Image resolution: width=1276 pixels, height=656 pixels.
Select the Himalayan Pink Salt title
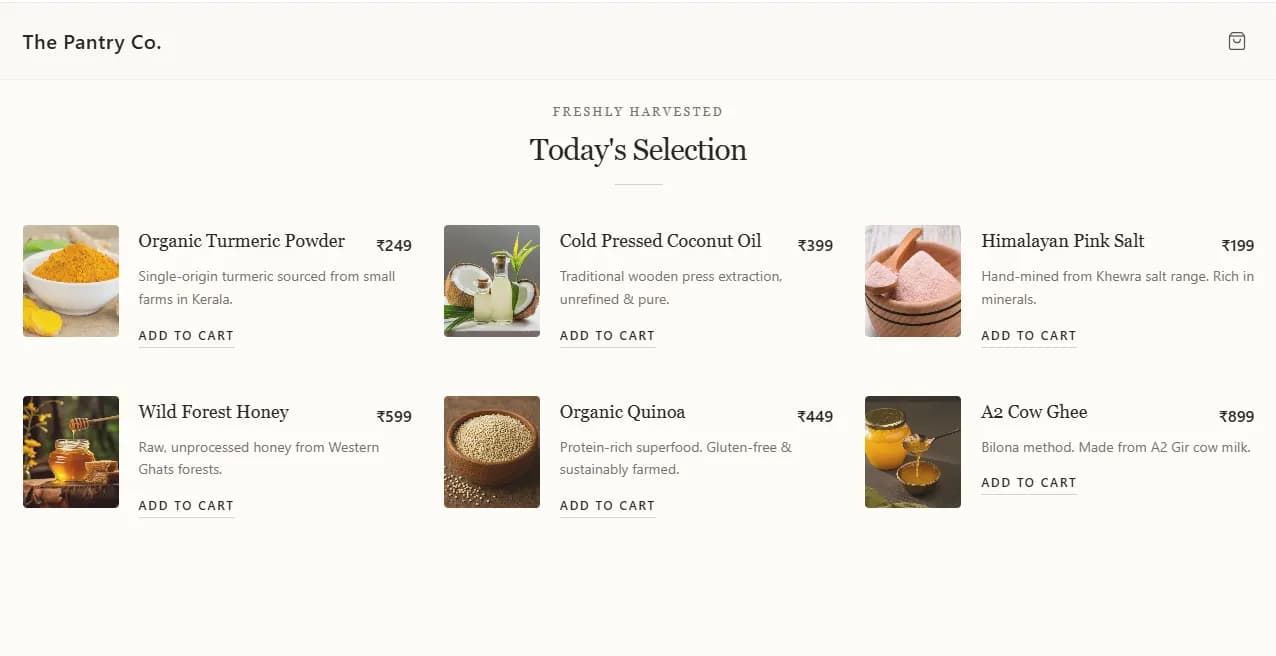pos(1063,241)
